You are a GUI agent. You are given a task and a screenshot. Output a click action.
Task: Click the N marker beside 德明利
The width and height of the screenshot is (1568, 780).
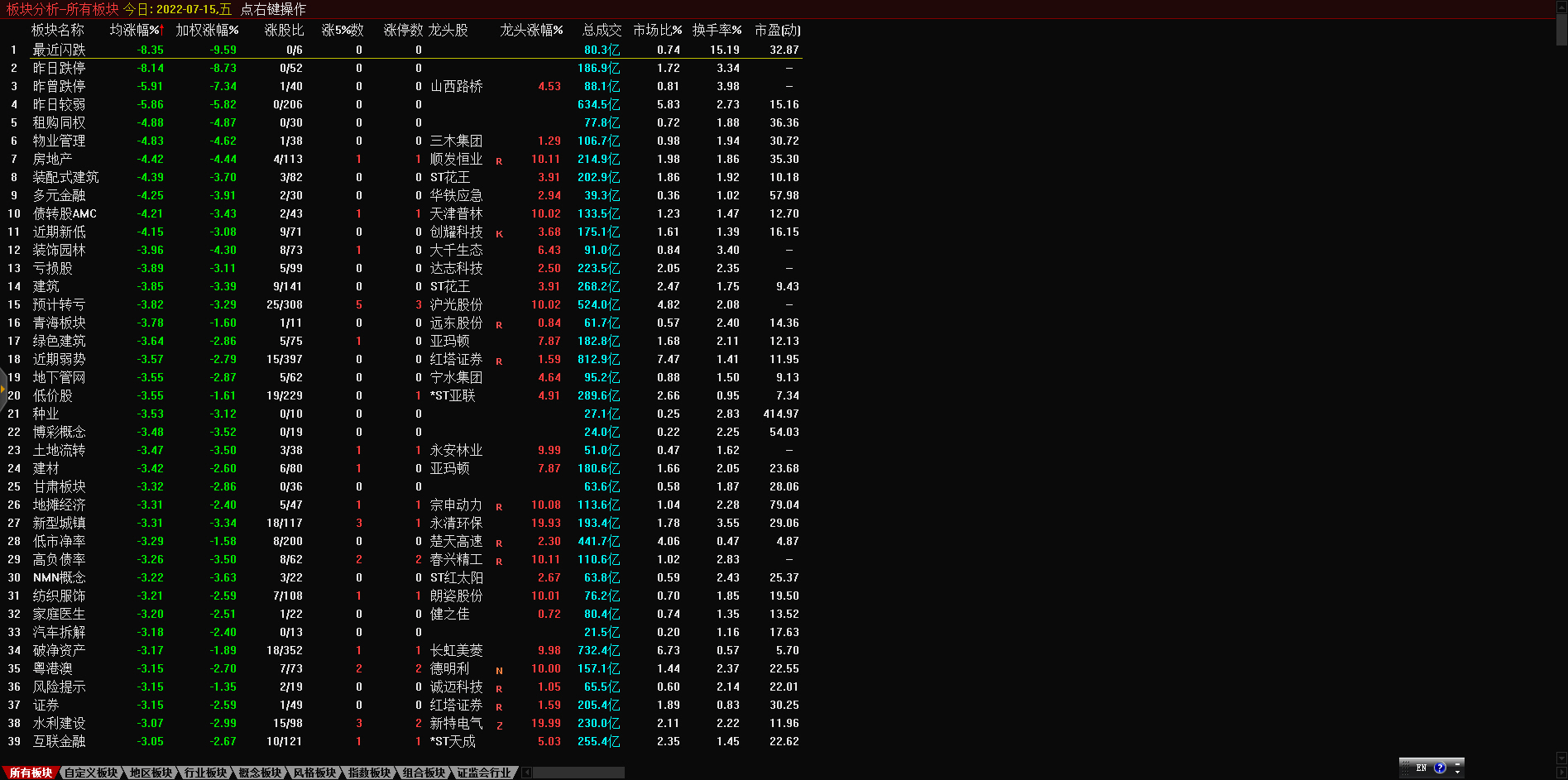click(499, 671)
